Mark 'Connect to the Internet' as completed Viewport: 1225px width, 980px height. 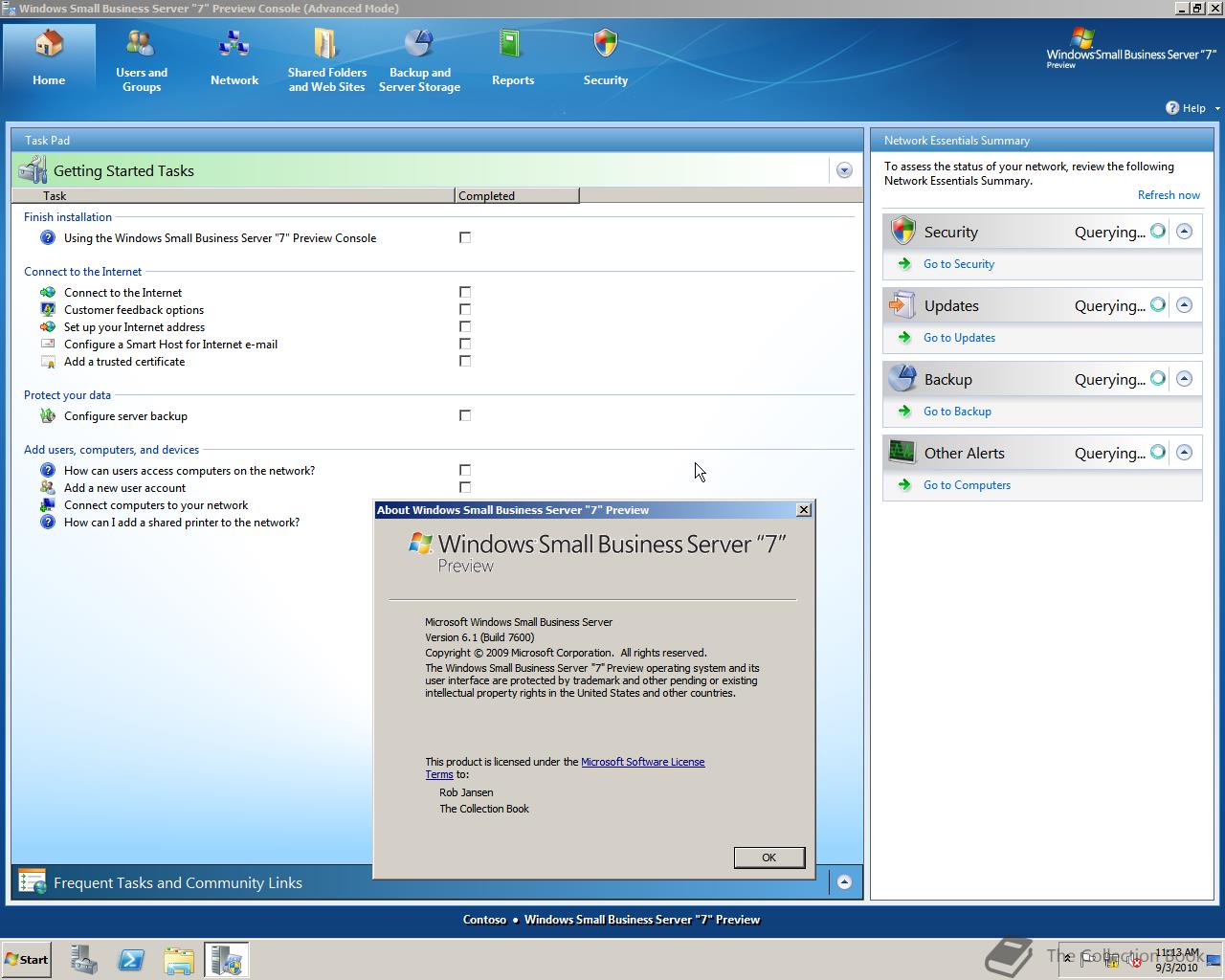point(465,292)
